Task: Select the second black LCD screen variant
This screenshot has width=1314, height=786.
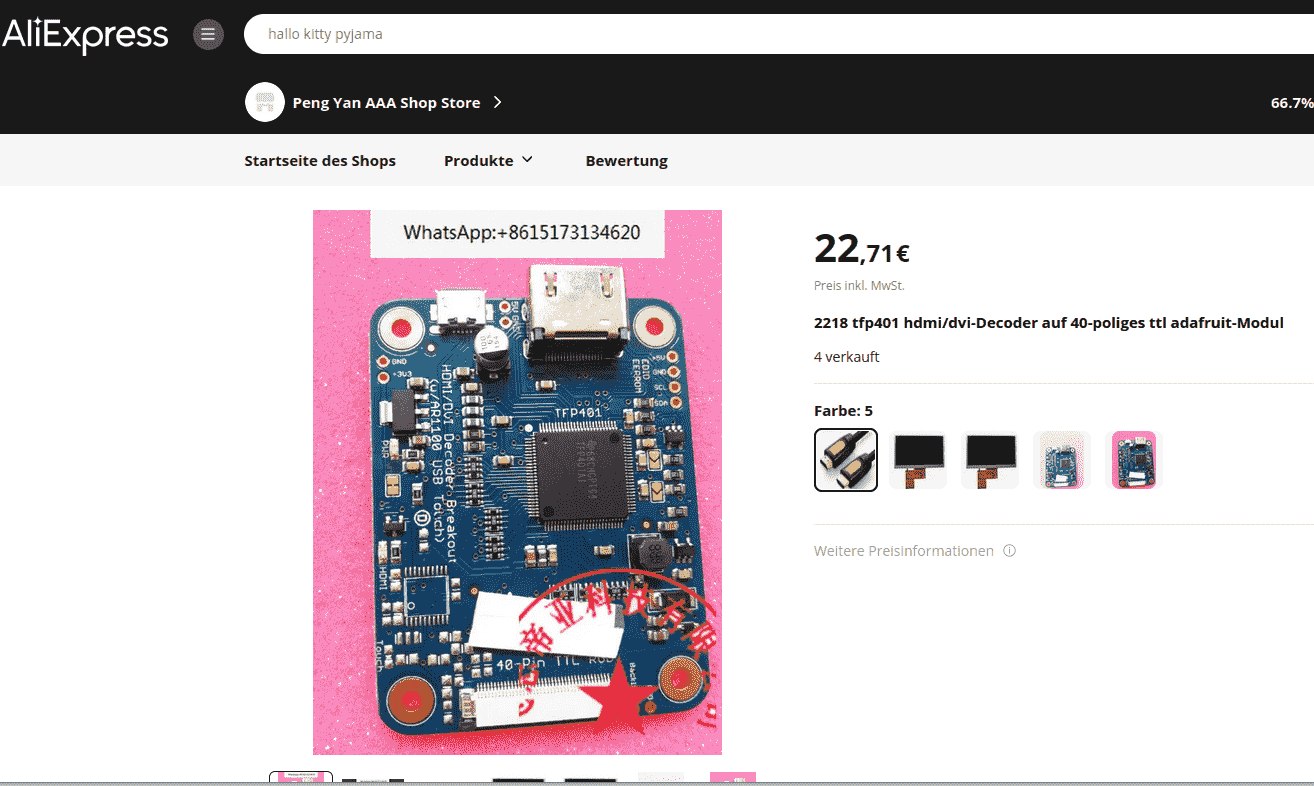Action: (918, 460)
